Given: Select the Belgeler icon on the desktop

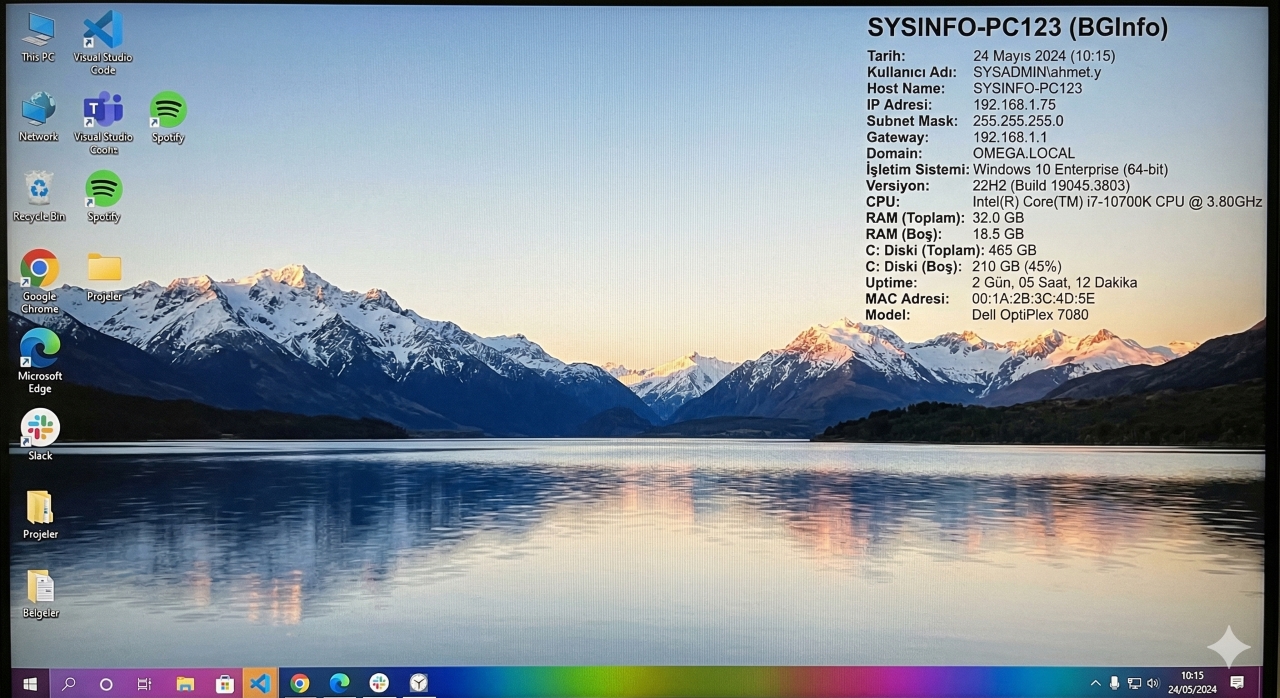Looking at the screenshot, I should [x=40, y=587].
